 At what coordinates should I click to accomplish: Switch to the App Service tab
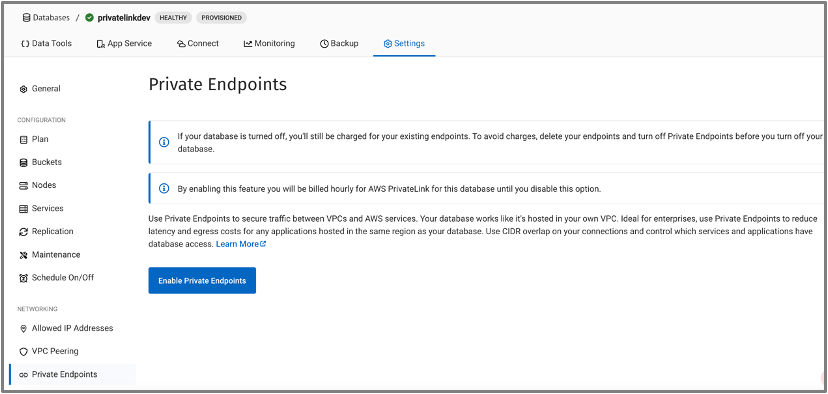pyautogui.click(x=124, y=43)
